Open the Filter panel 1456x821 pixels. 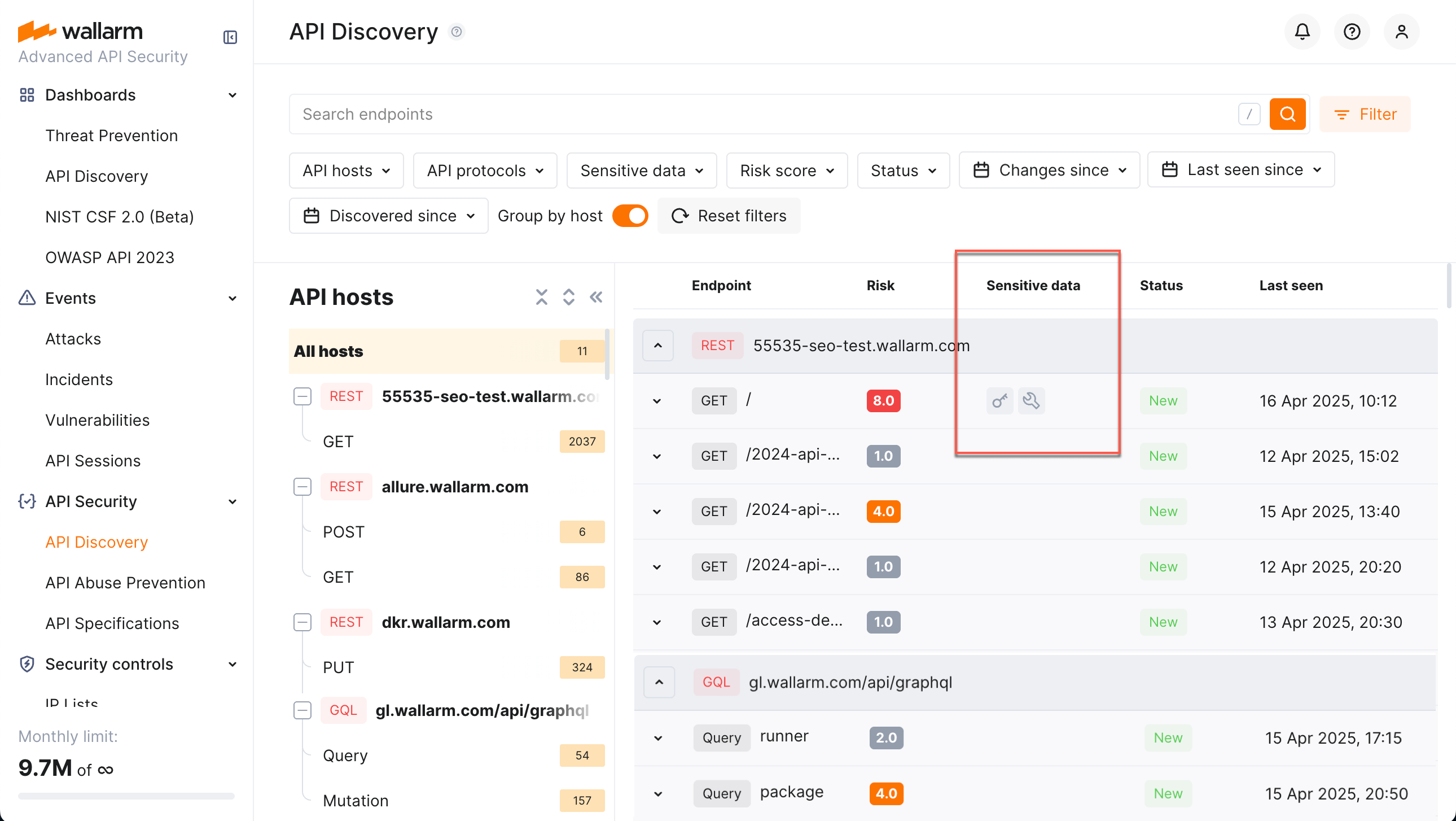(1365, 113)
